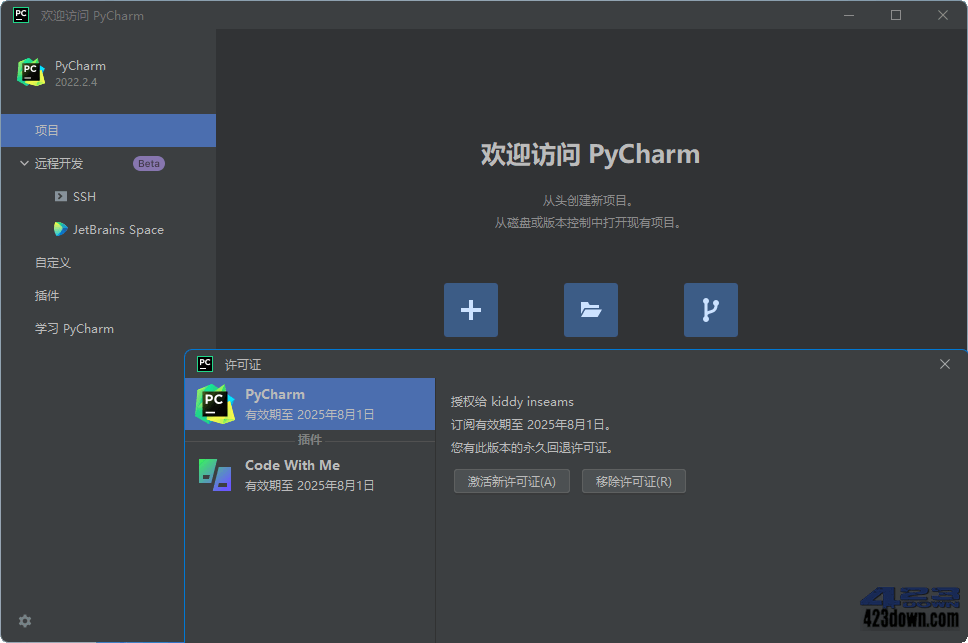Open 学习 PyCharm

tap(74, 328)
